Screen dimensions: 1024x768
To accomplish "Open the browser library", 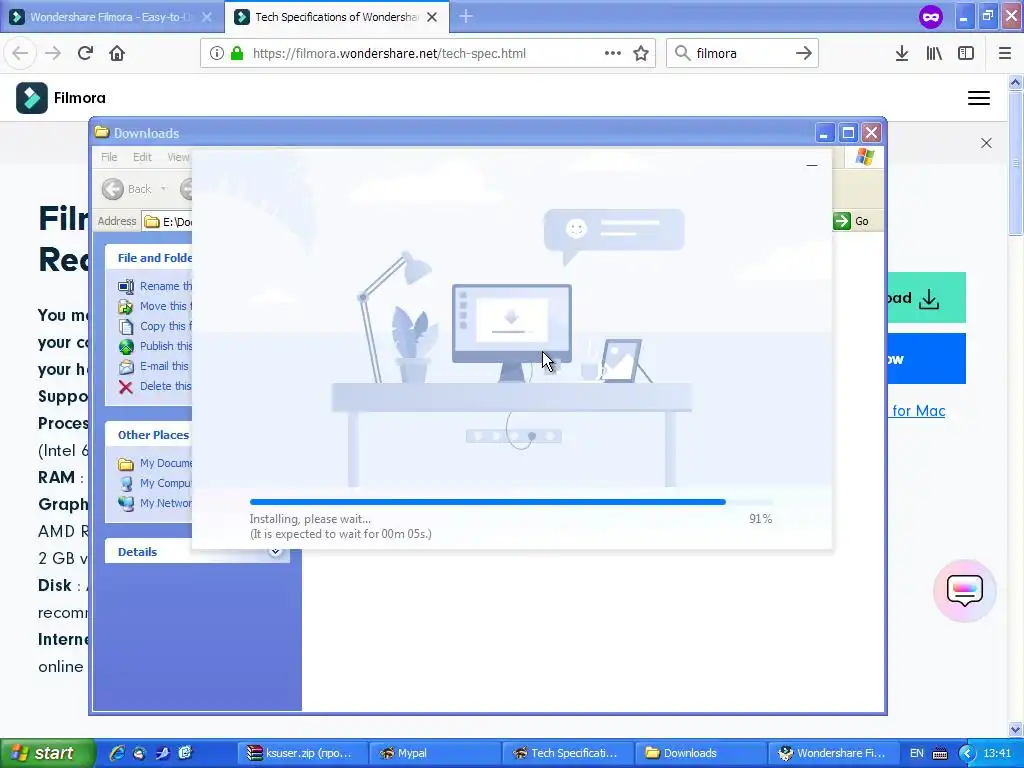I will (x=934, y=53).
